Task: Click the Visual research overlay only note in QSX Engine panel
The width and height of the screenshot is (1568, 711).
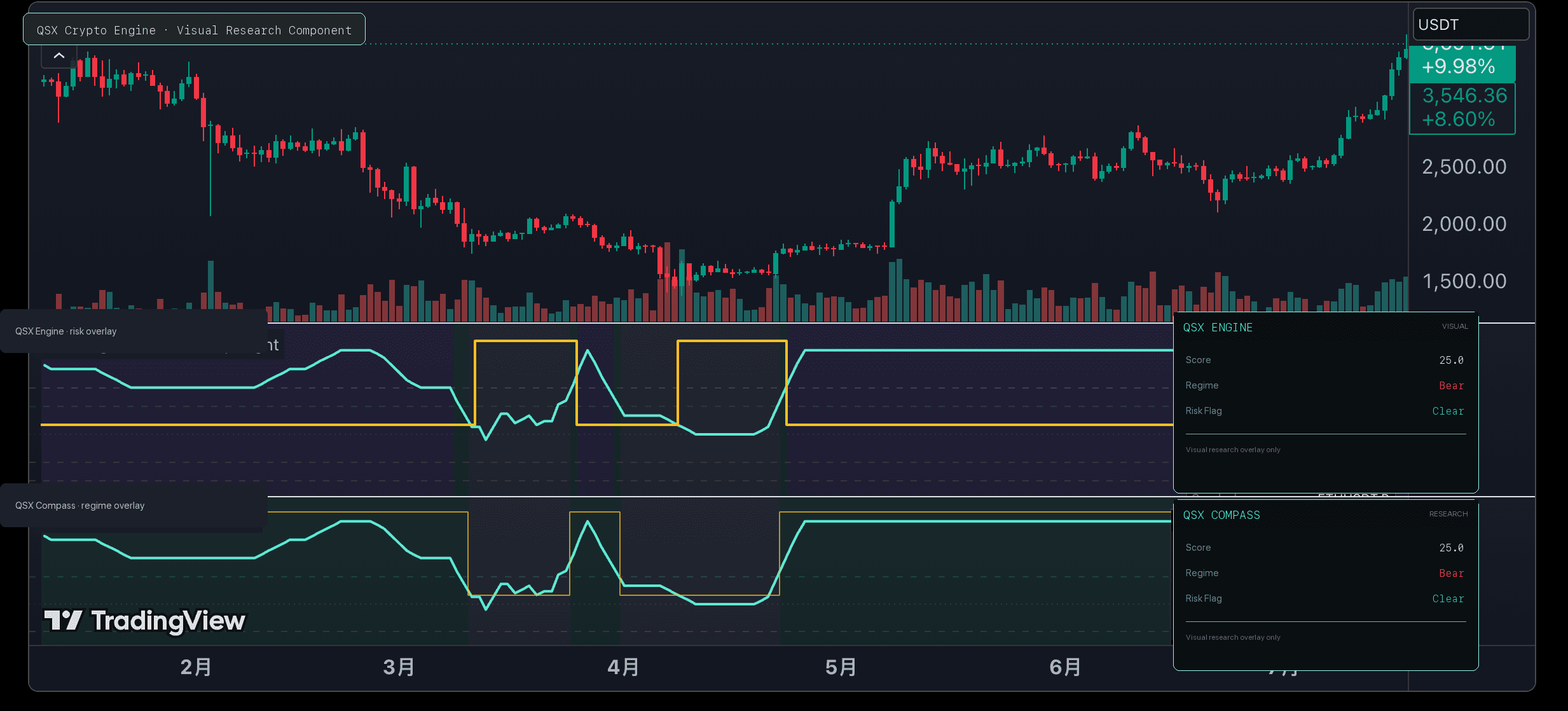Action: tap(1233, 450)
